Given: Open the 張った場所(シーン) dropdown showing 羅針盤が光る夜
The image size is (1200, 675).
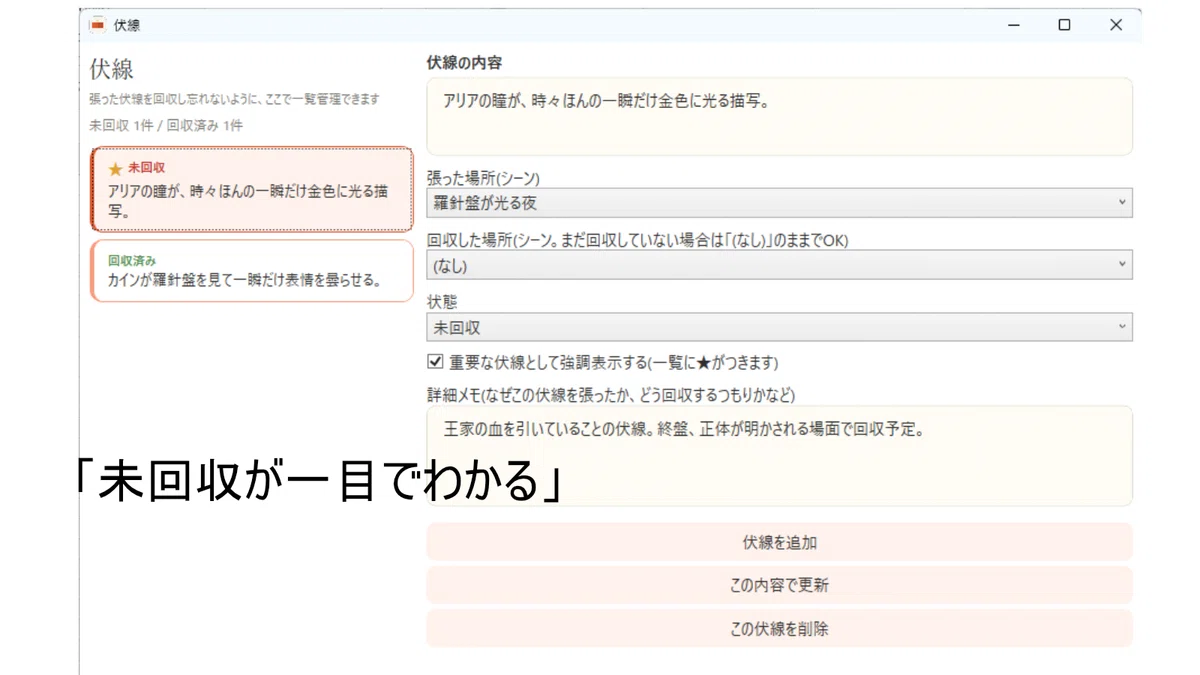Looking at the screenshot, I should coord(779,203).
